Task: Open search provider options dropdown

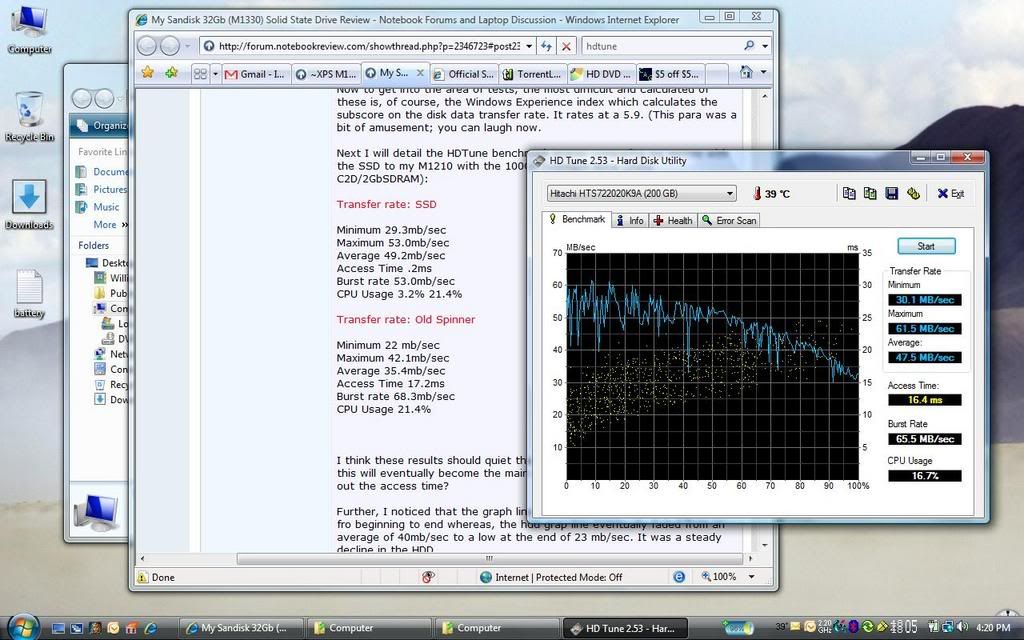Action: 765,46
